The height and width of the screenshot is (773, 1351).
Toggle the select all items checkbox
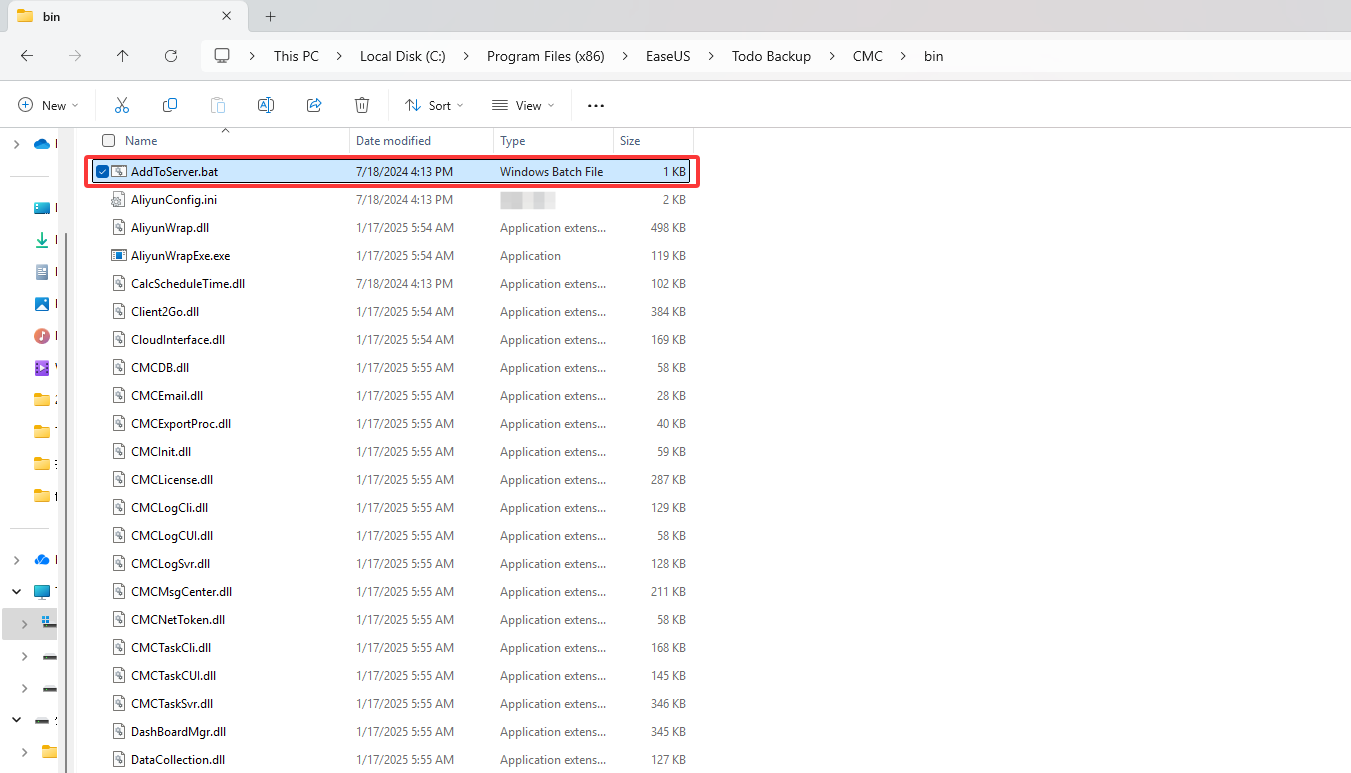pyautogui.click(x=108, y=141)
